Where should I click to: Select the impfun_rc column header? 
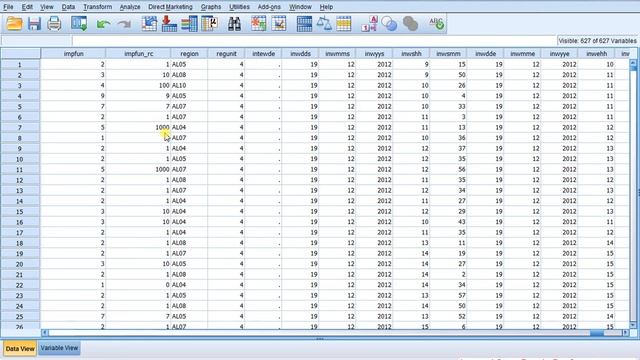138,53
